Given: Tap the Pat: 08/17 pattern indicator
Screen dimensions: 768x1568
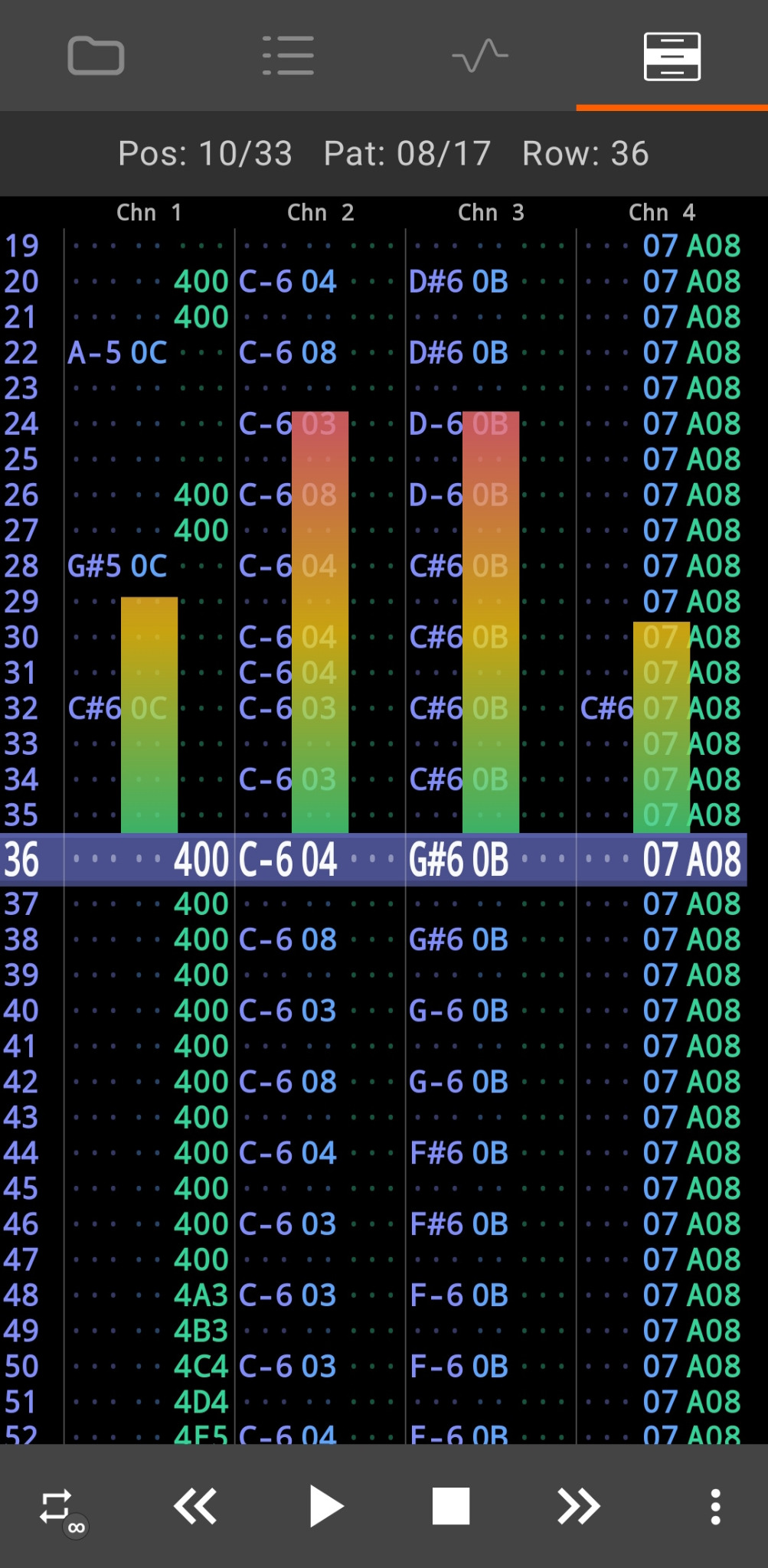Looking at the screenshot, I should click(x=407, y=154).
